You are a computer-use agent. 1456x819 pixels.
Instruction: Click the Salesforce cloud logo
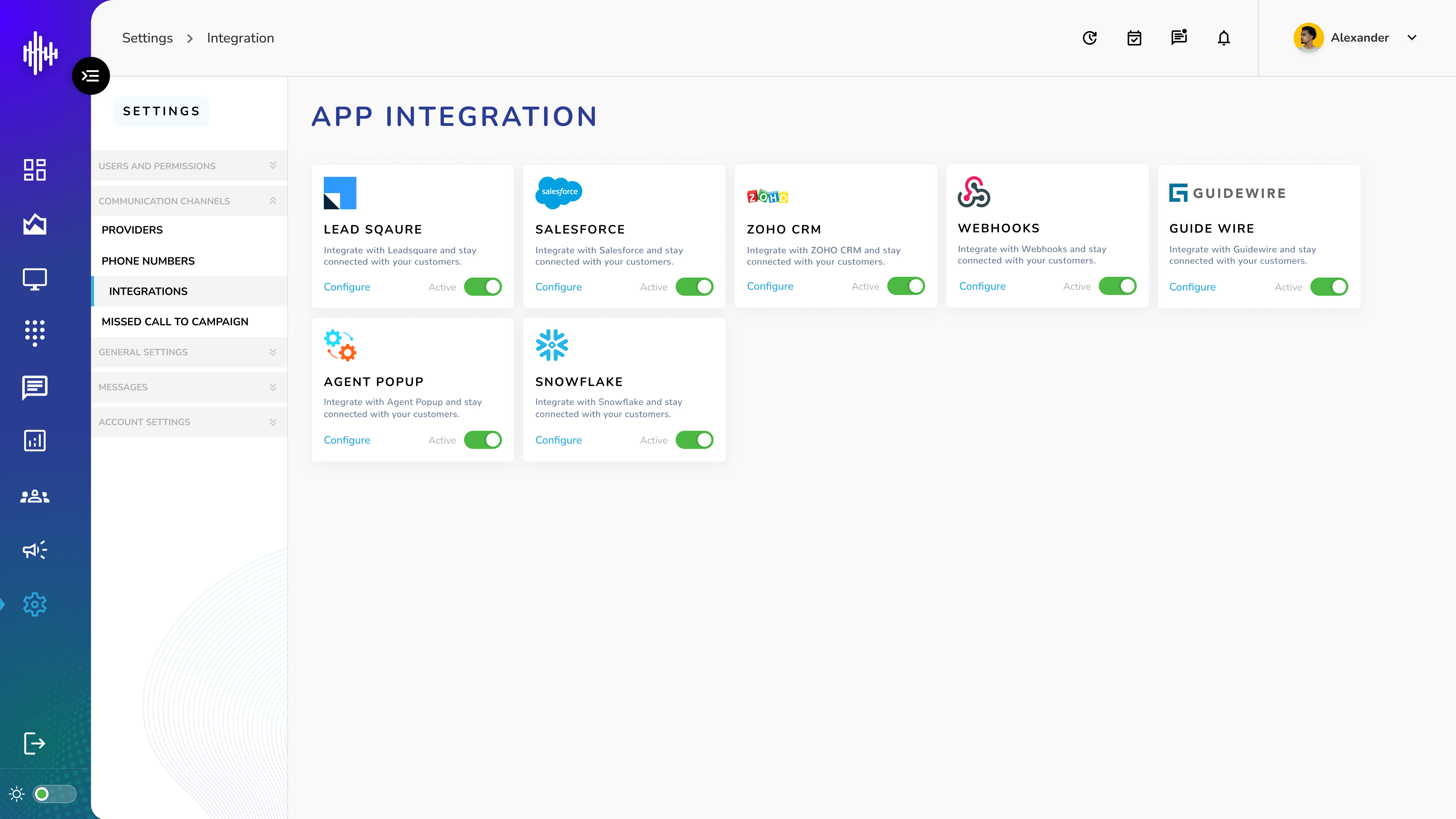558,192
